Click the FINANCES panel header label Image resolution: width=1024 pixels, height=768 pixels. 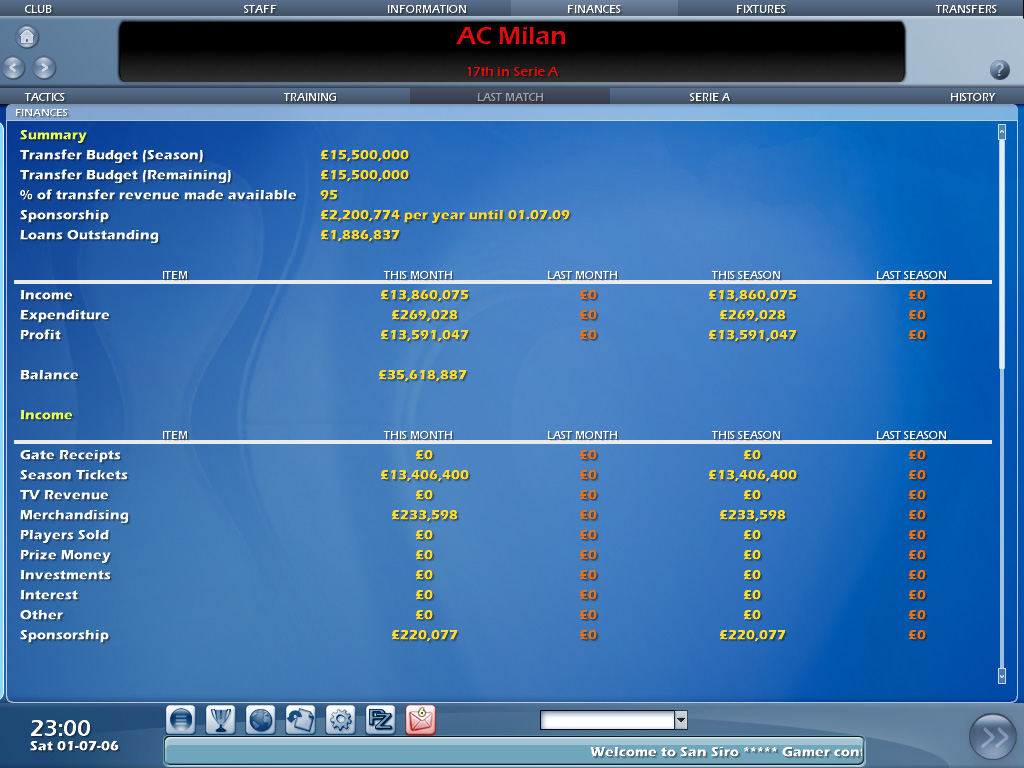coord(41,112)
